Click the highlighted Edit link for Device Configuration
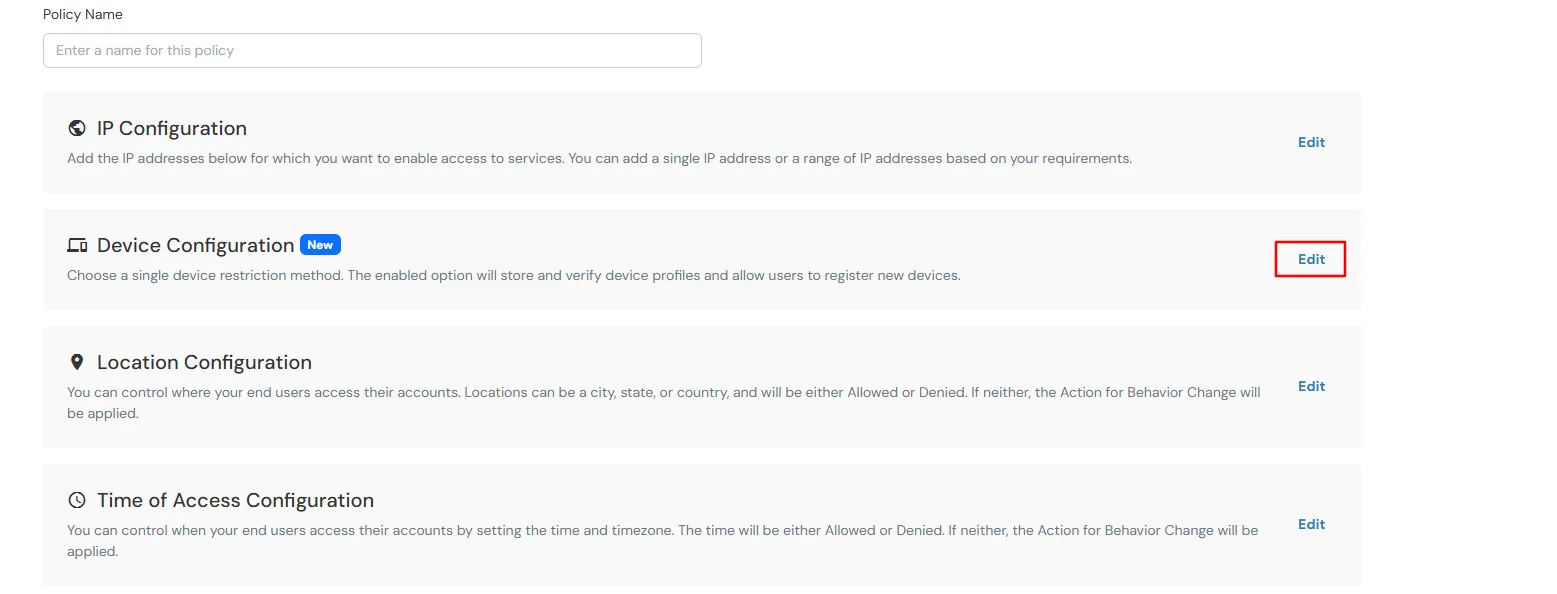 1310,258
